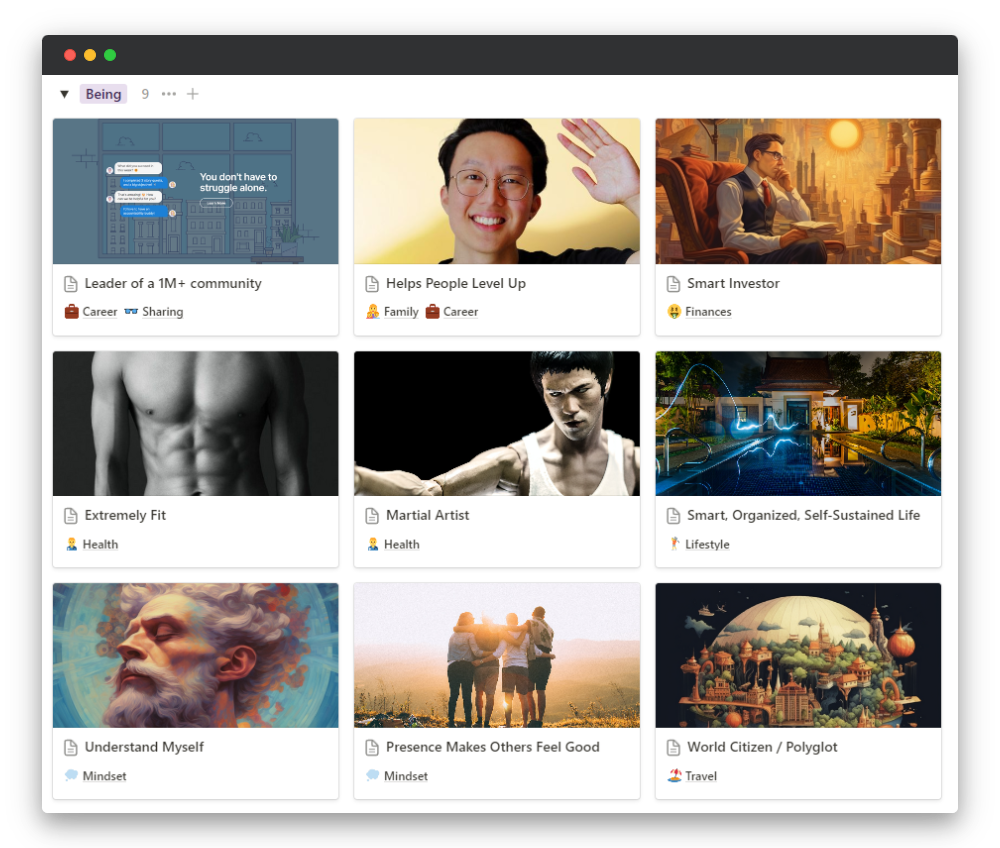
Task: Click Sharing tag on Leader card
Action: pos(154,312)
